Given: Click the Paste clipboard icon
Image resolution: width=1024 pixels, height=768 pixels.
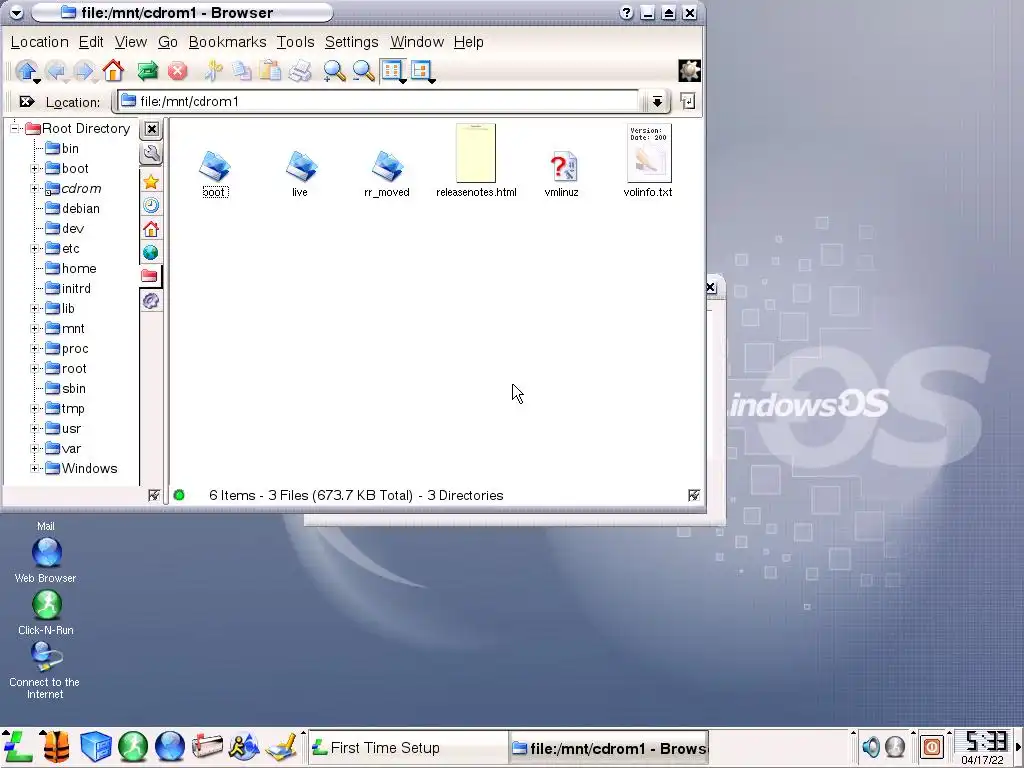Looking at the screenshot, I should tap(270, 71).
